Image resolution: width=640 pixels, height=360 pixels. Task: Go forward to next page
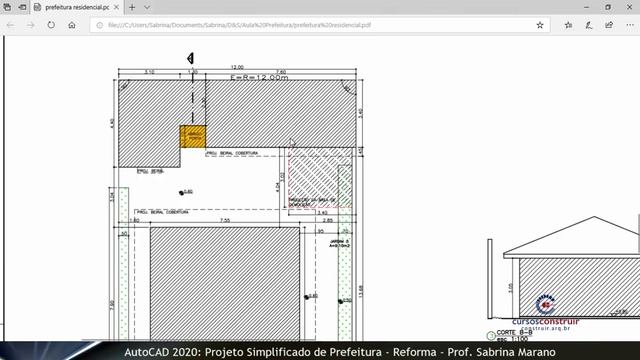pos(31,25)
